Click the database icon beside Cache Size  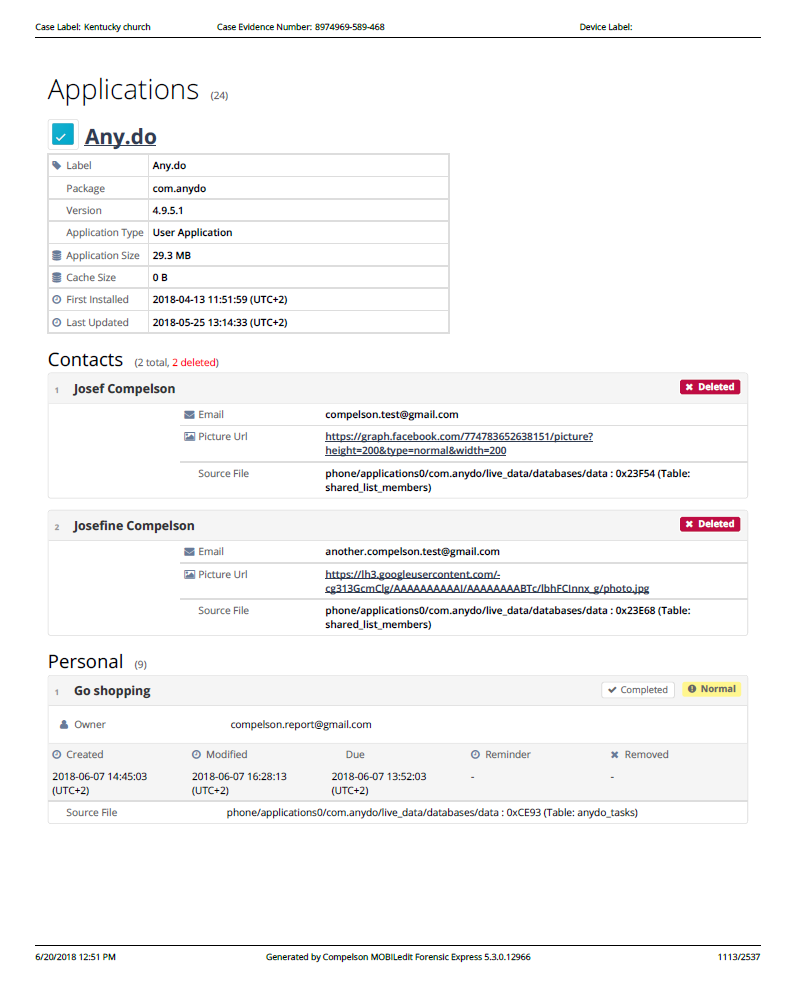pos(56,278)
